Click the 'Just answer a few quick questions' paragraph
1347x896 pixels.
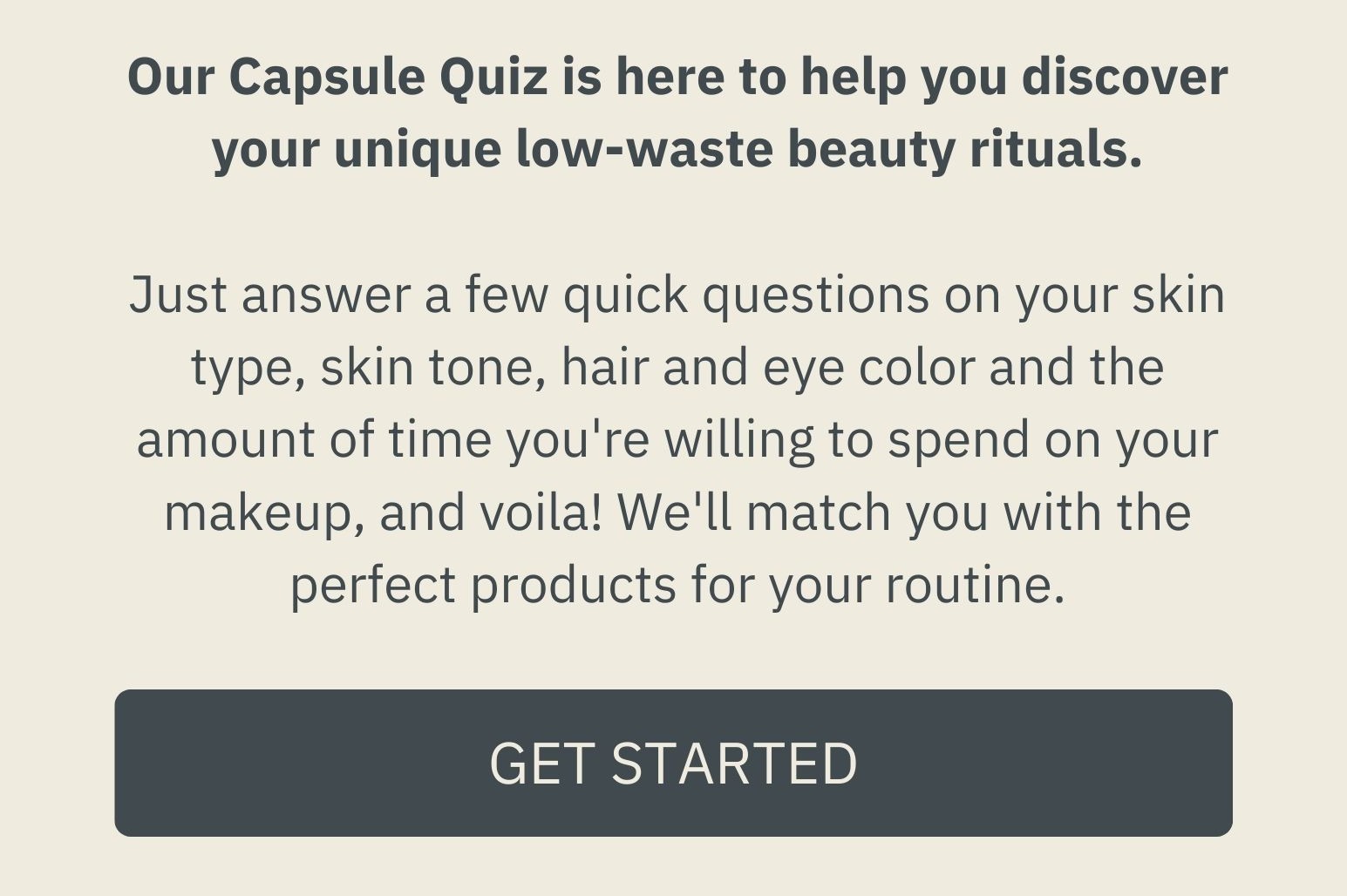[677, 439]
